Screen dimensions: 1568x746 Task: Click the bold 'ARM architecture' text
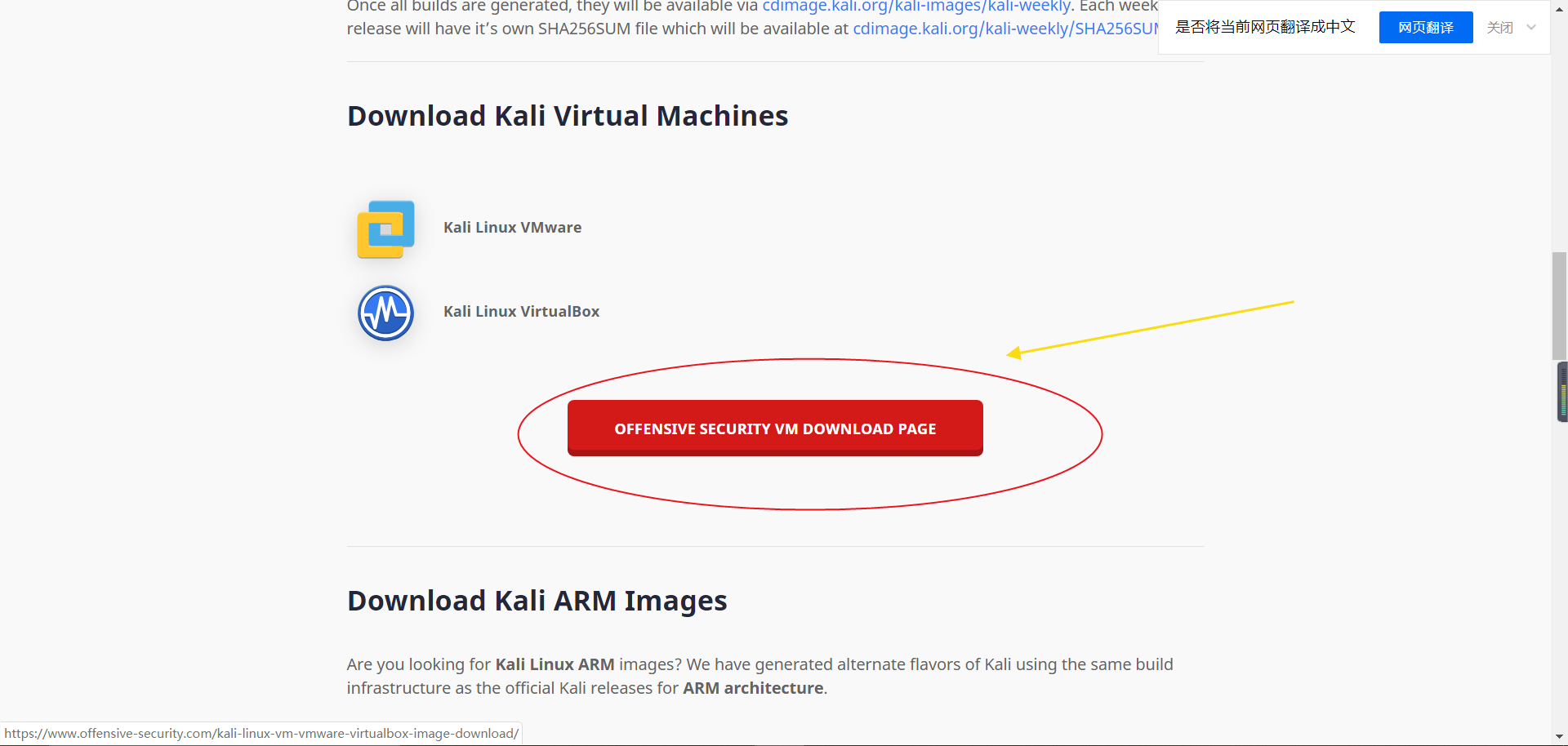pyautogui.click(x=753, y=688)
